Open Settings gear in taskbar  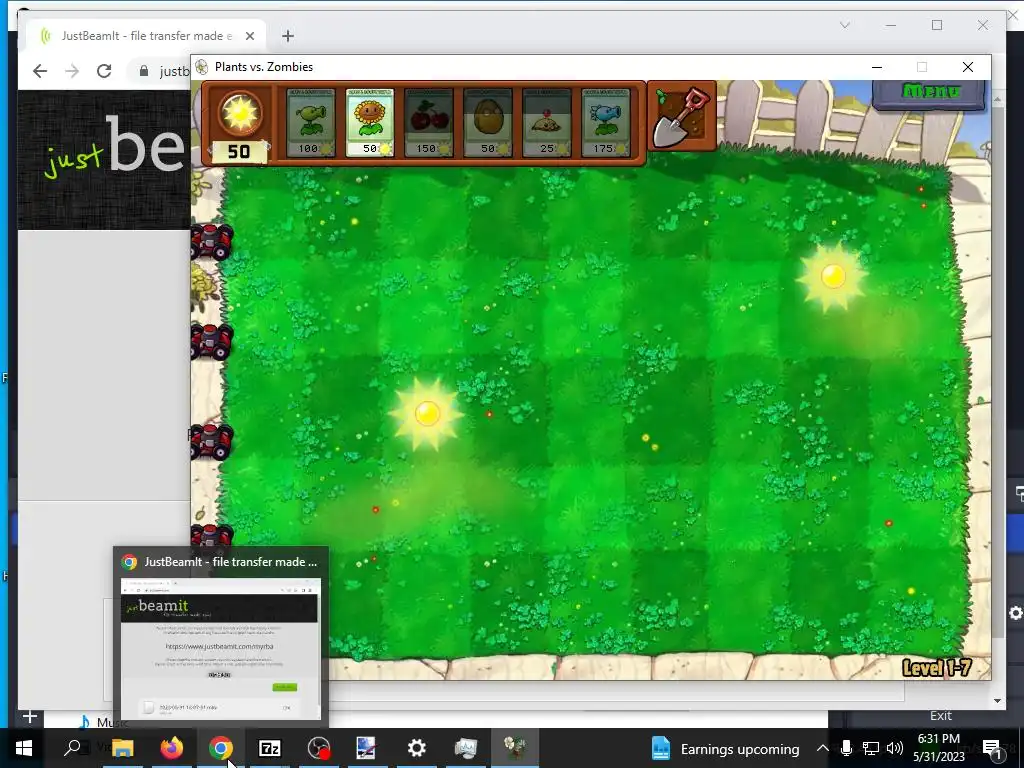(x=417, y=748)
